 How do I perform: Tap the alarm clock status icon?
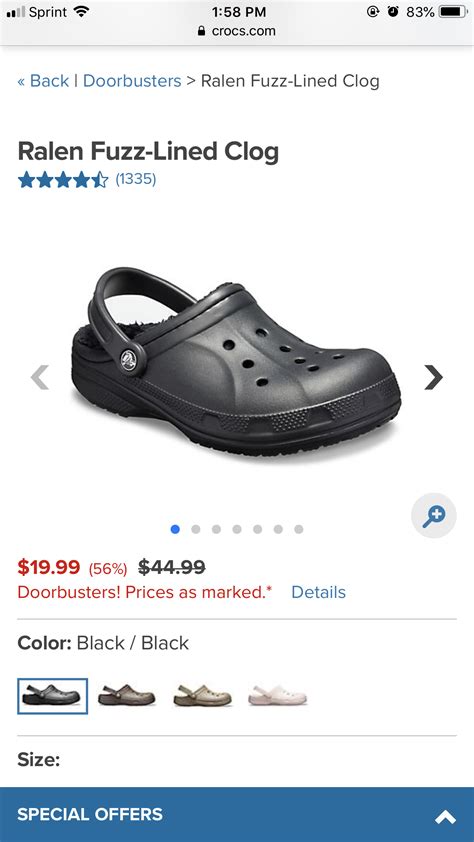tap(393, 12)
